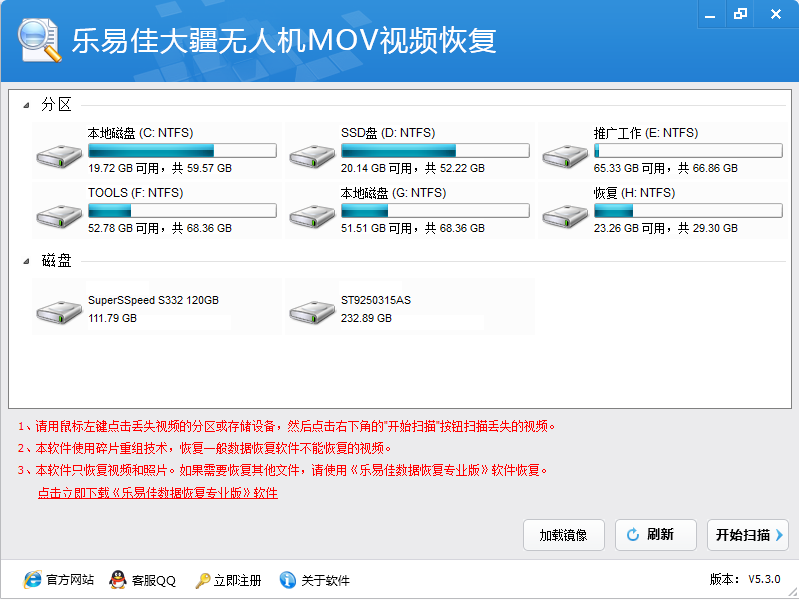Collapse the 磁盘 section
Viewport: 799px width, 600px height.
coord(26,262)
